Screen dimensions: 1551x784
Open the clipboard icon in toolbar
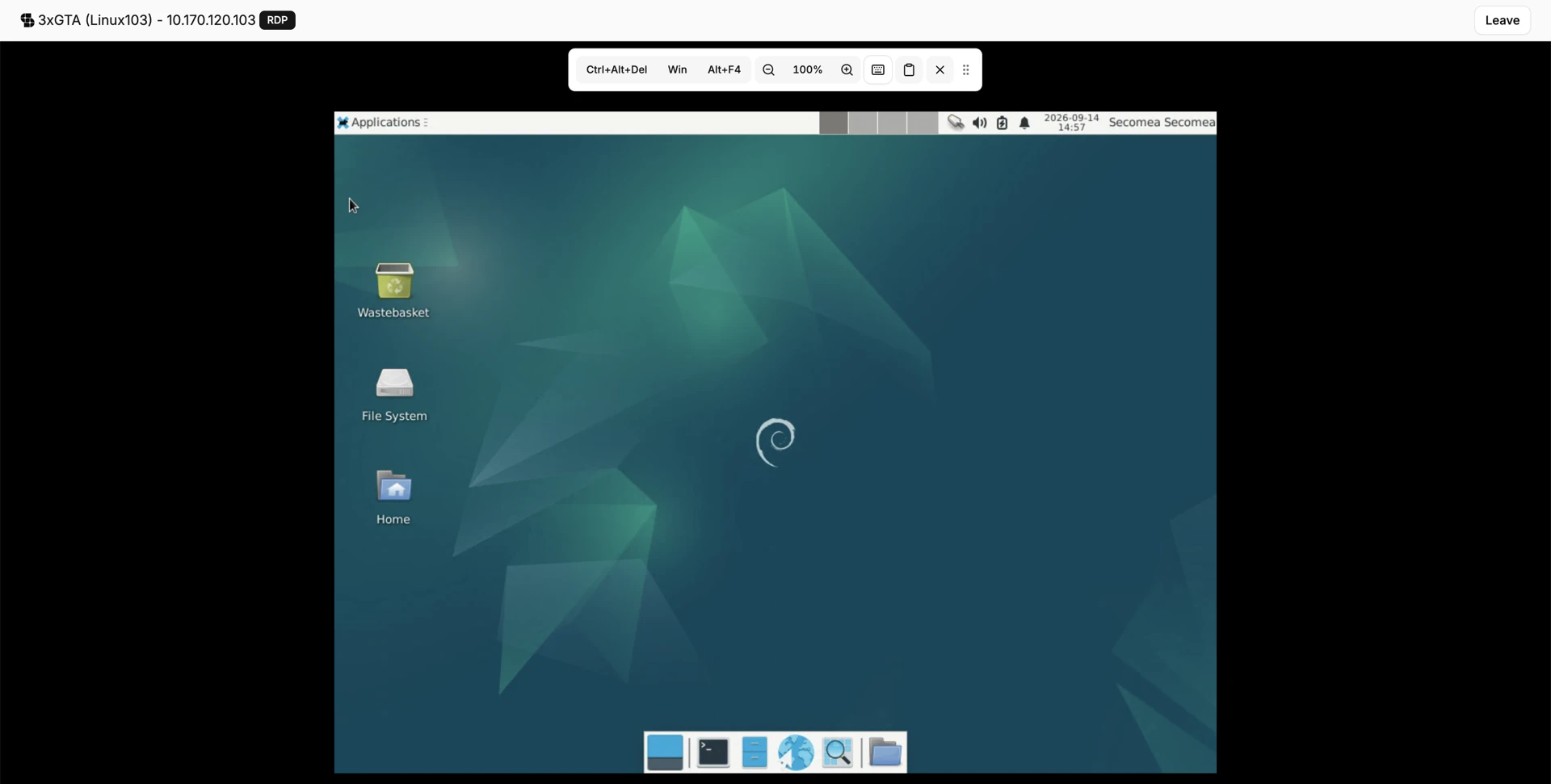(x=909, y=69)
